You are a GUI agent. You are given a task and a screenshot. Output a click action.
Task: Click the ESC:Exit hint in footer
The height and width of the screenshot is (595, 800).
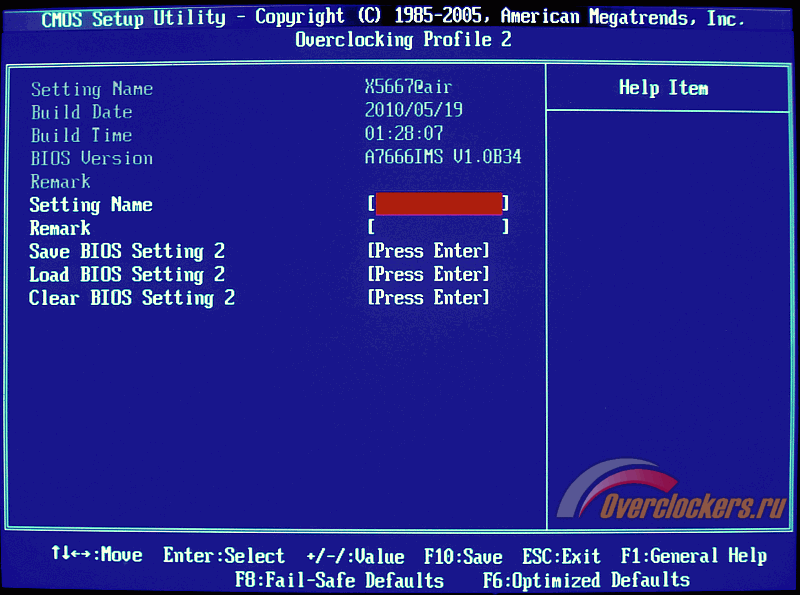pyautogui.click(x=561, y=556)
